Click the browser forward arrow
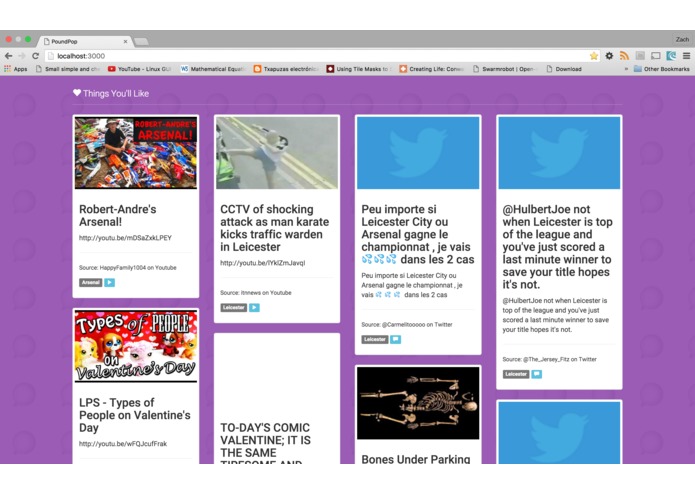Viewport: 695px width, 494px height. [x=22, y=56]
